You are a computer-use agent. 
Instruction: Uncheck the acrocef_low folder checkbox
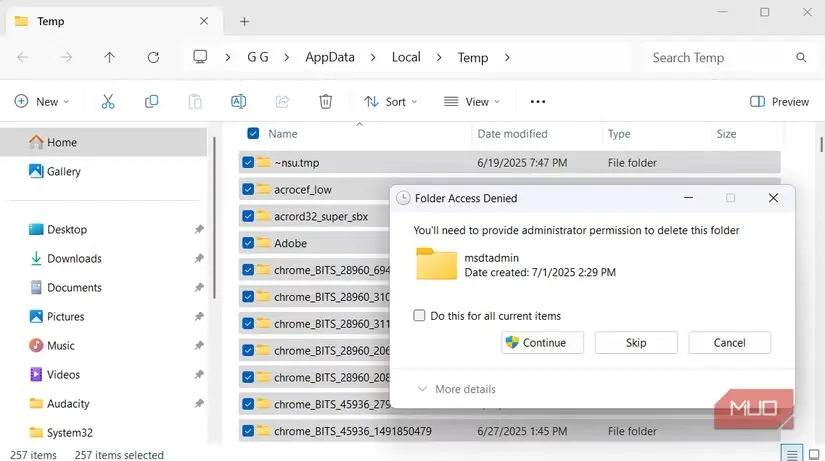point(248,189)
